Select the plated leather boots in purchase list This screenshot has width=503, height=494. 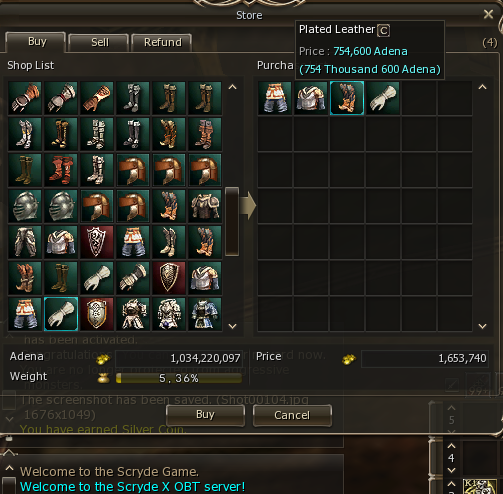click(x=347, y=98)
